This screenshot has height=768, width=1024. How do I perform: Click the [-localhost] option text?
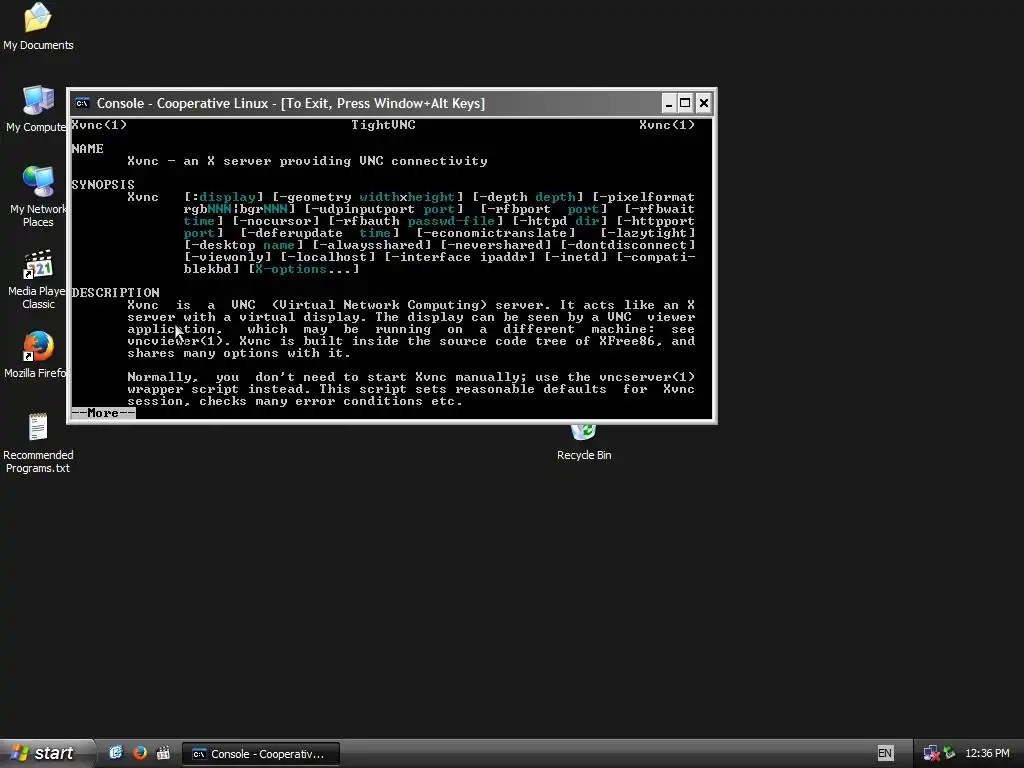328,257
